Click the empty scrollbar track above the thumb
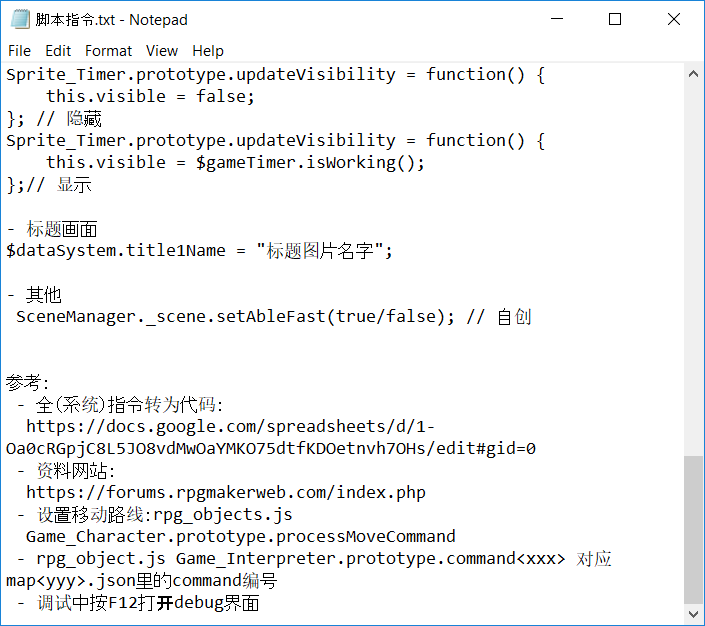Image resolution: width=705 pixels, height=626 pixels. tap(693, 269)
